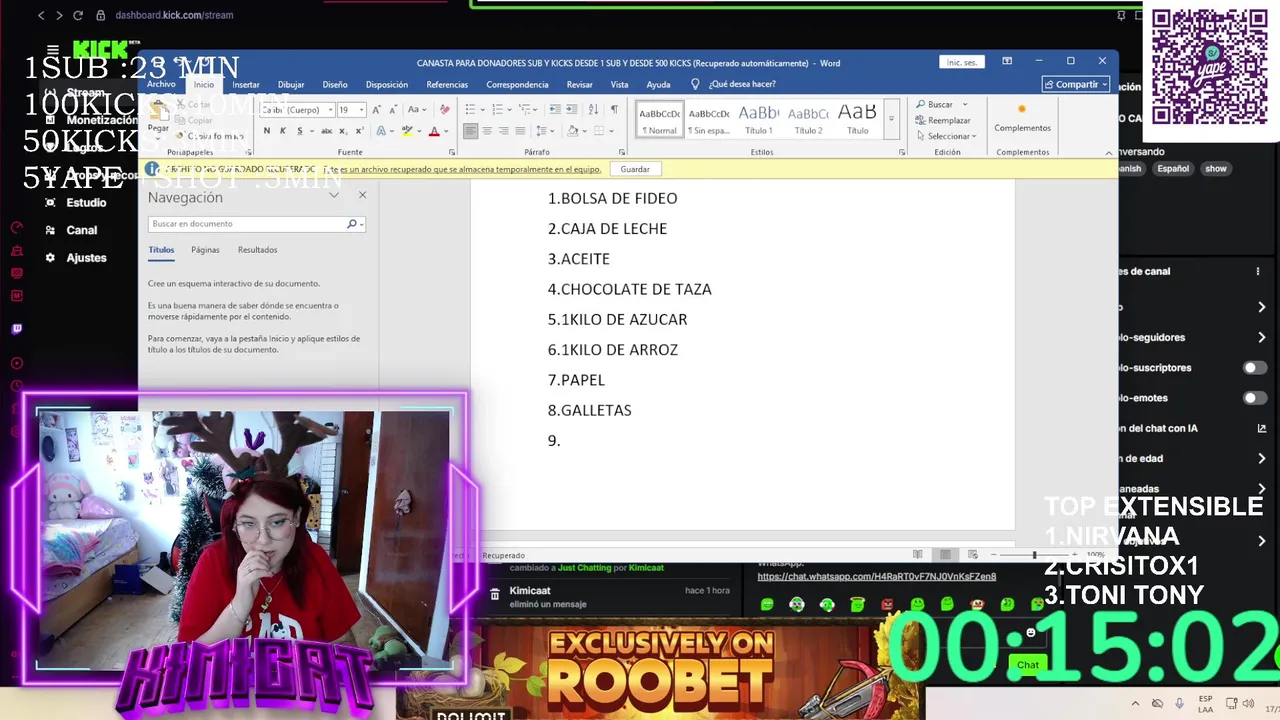
Task: Switch to Web Layout view in status bar
Action: (971, 555)
